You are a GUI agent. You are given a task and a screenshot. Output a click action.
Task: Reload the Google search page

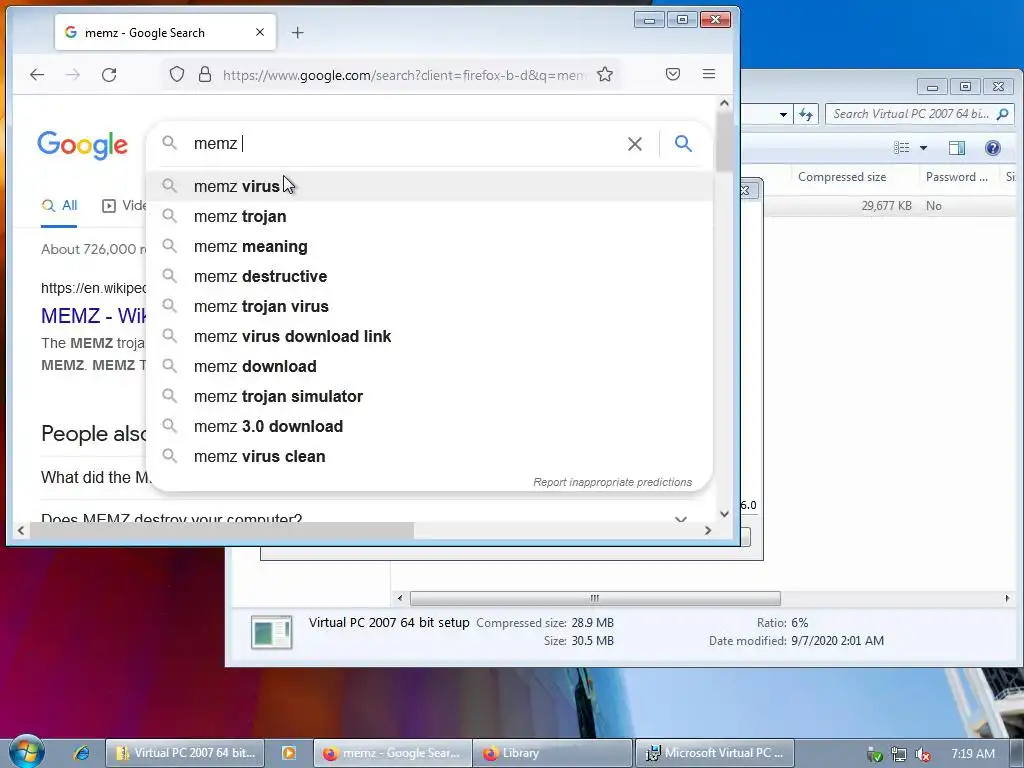(109, 74)
